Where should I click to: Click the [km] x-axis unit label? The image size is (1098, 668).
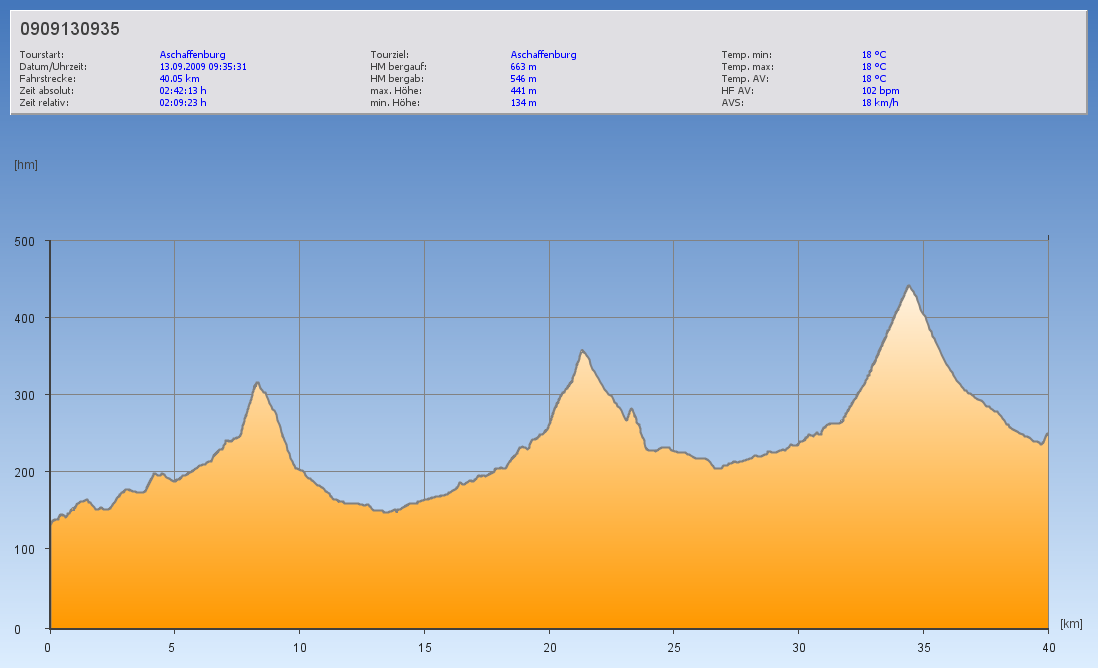tap(1071, 624)
